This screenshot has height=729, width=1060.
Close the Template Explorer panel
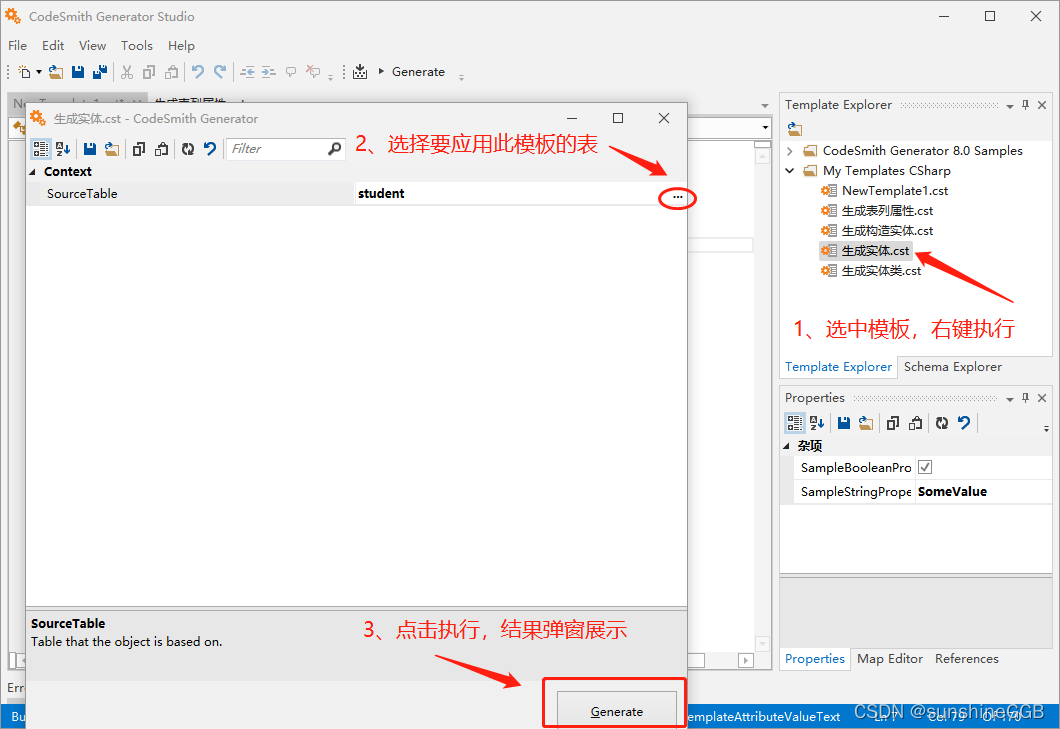coord(1042,105)
